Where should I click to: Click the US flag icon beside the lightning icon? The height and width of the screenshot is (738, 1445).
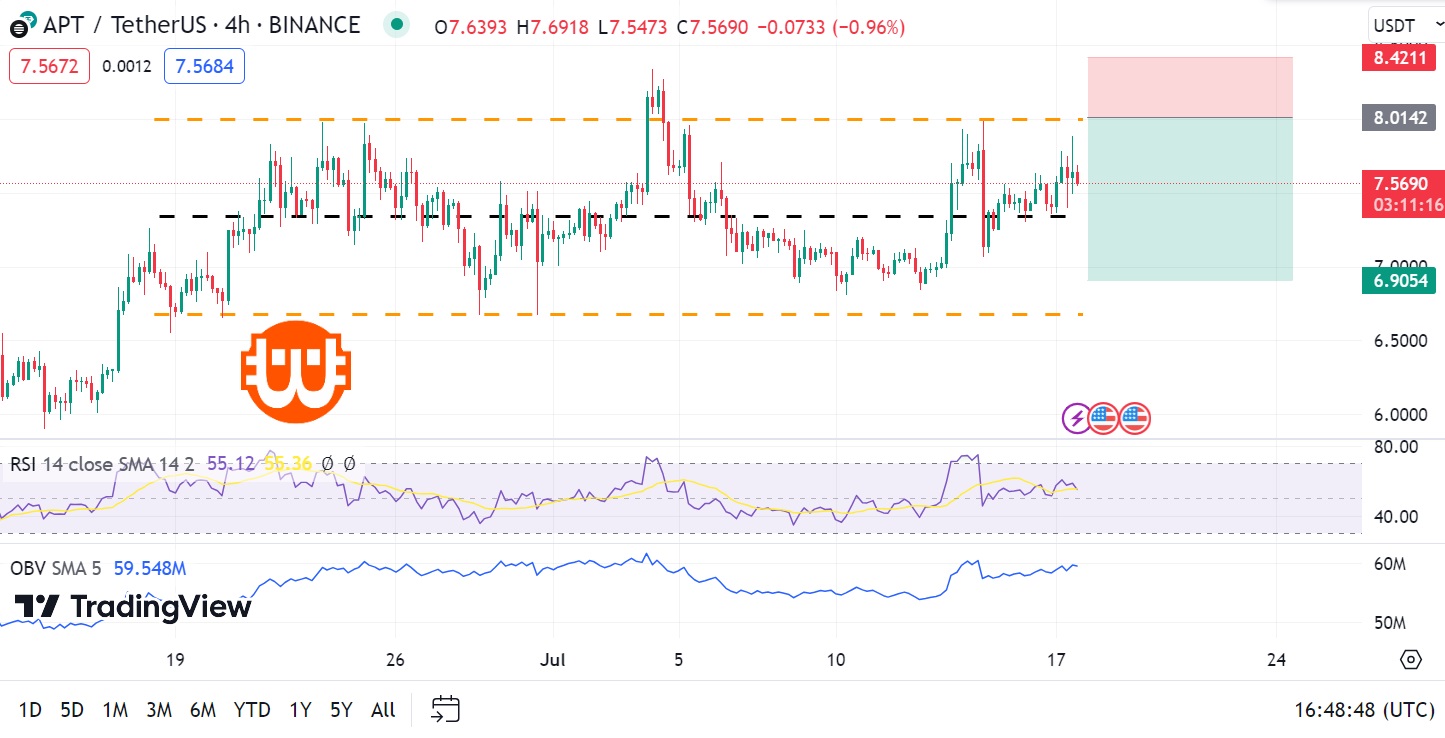(x=1103, y=418)
